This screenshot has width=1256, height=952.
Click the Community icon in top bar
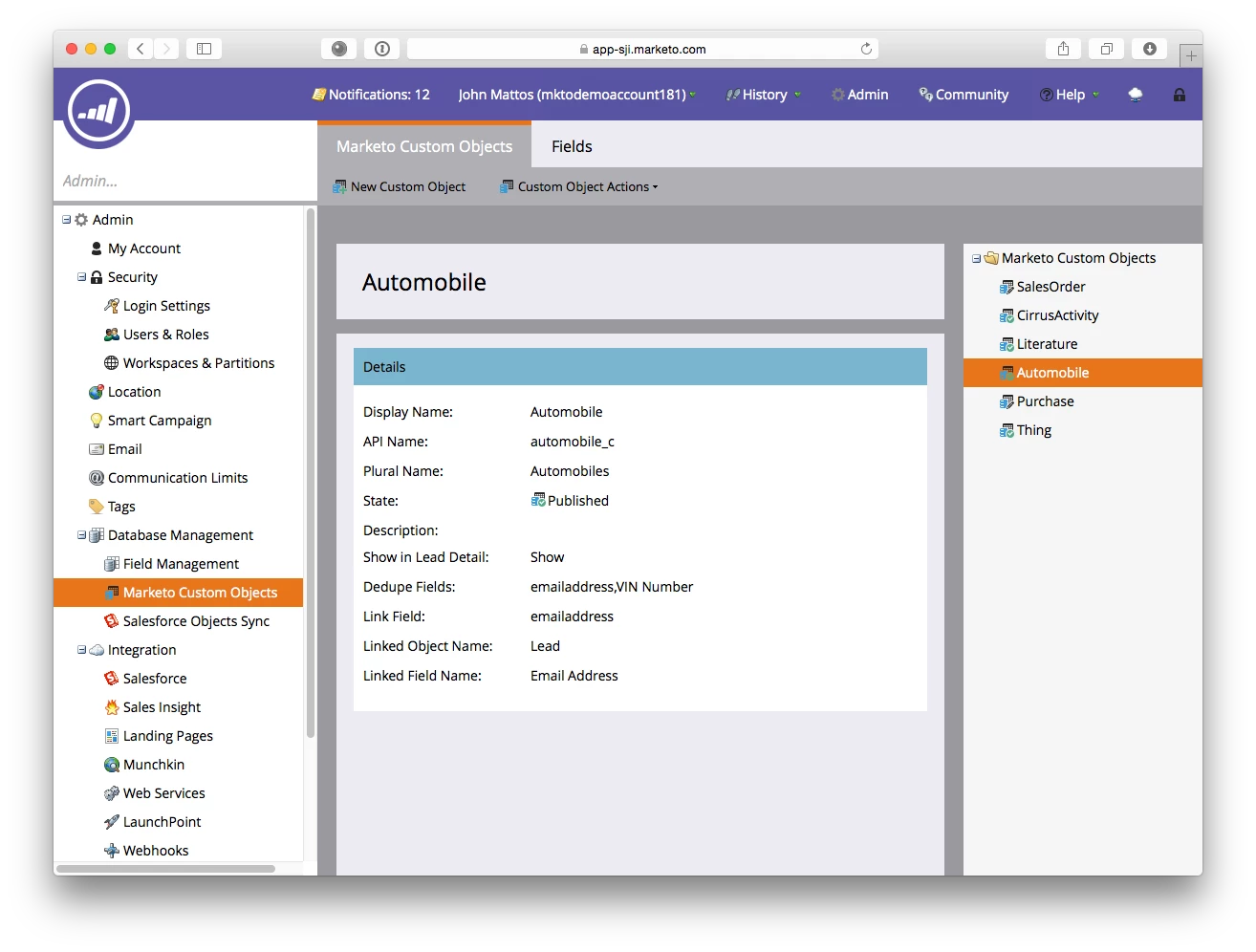(x=925, y=94)
